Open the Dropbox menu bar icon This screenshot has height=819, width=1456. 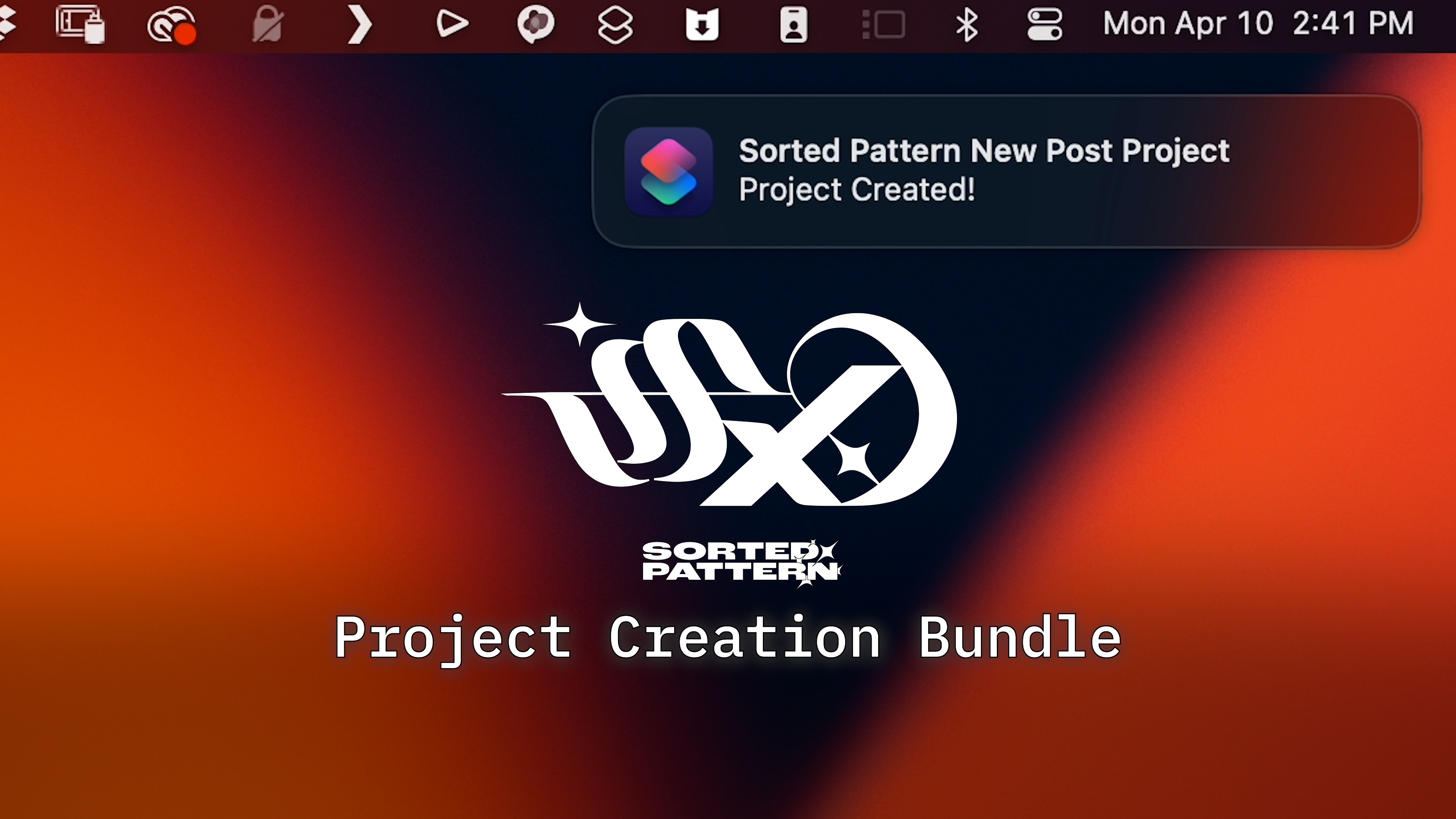pyautogui.click(x=7, y=24)
